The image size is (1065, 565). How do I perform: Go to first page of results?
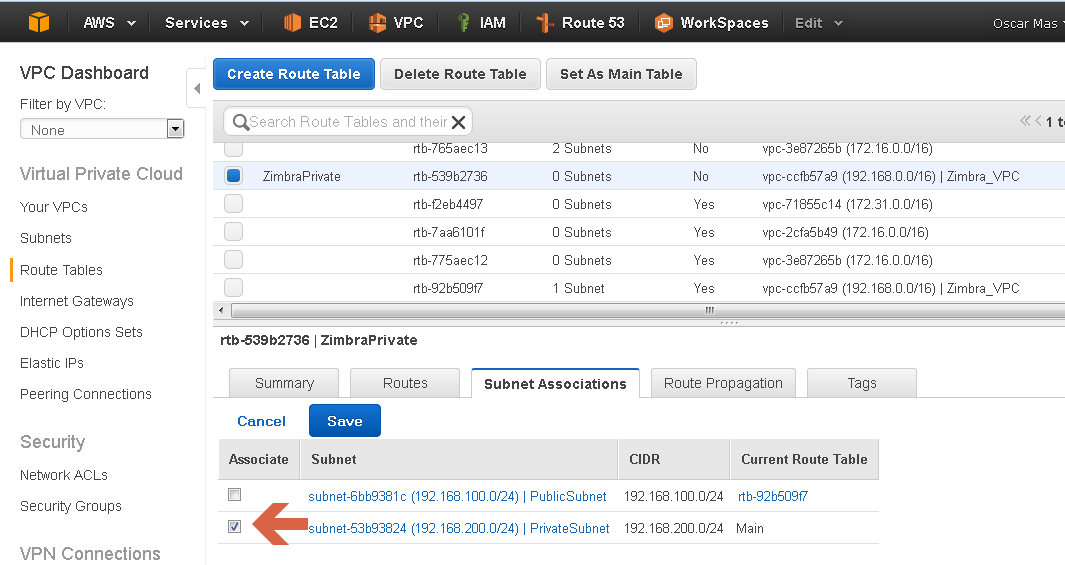click(x=1025, y=121)
